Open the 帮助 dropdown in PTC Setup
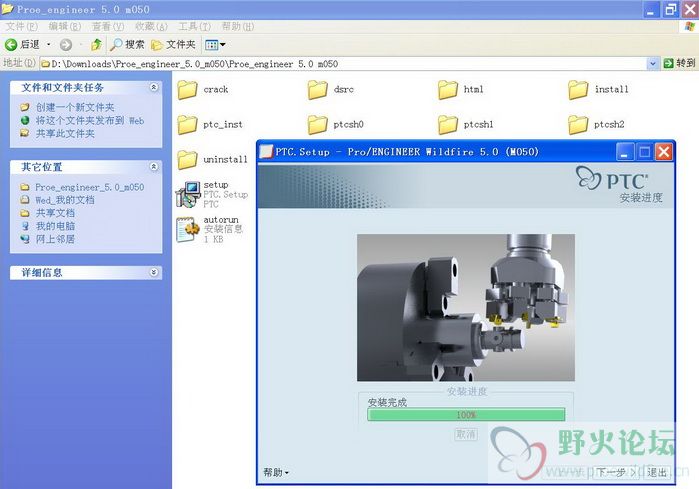This screenshot has height=489, width=699. point(276,473)
